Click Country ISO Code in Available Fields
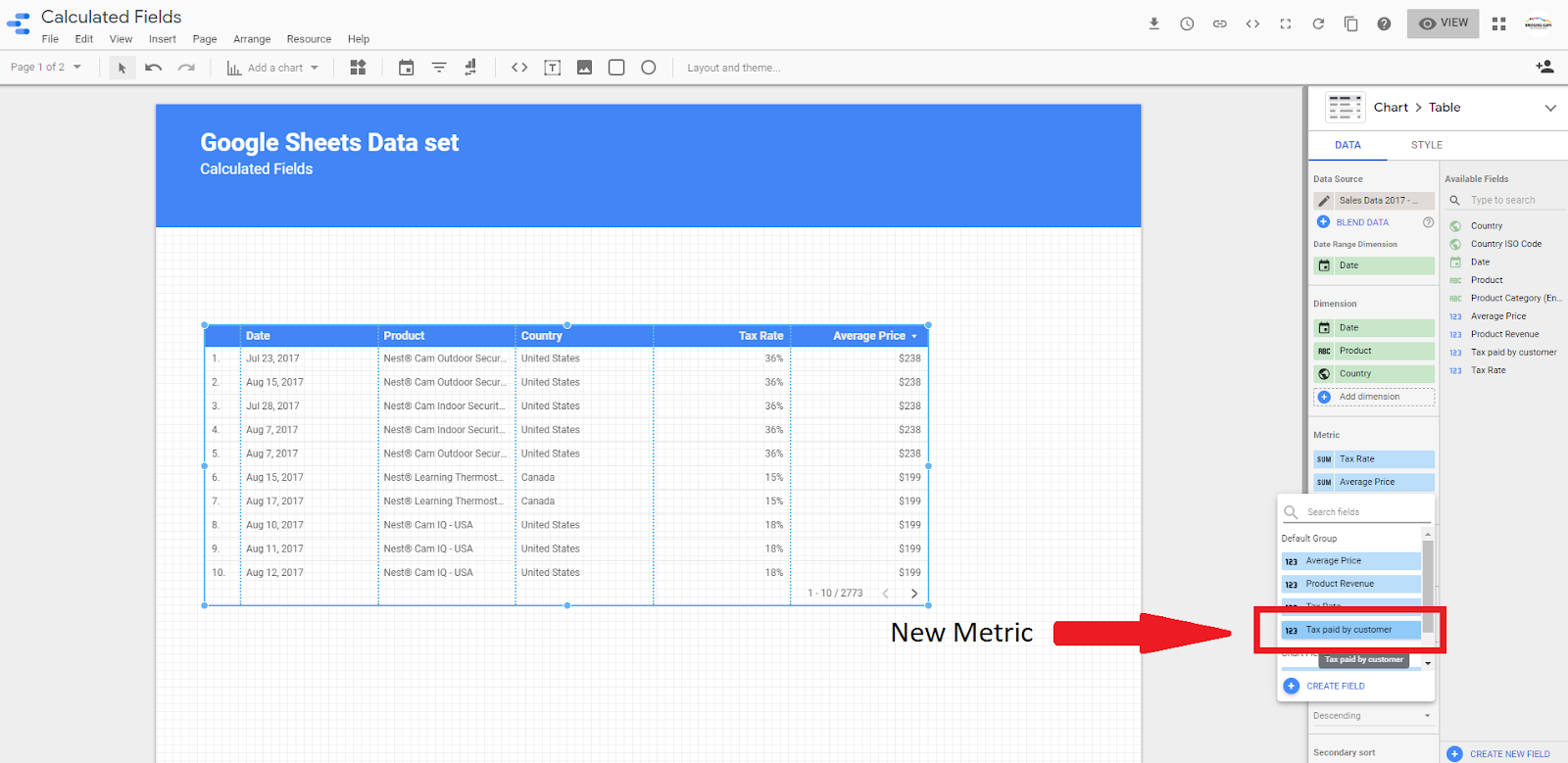The height and width of the screenshot is (763, 1568). (1505, 244)
